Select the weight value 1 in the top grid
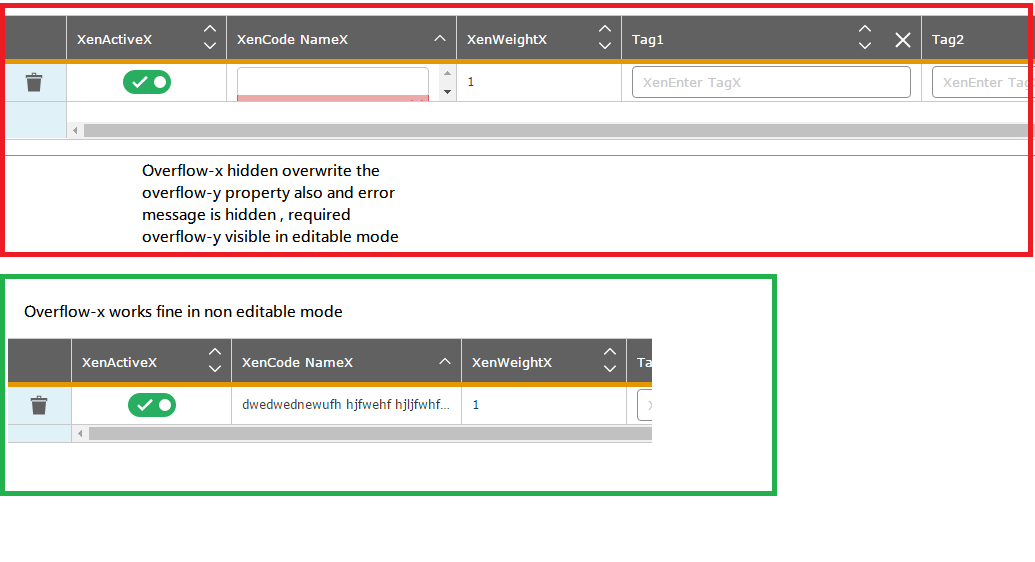This screenshot has width=1035, height=562. click(471, 82)
